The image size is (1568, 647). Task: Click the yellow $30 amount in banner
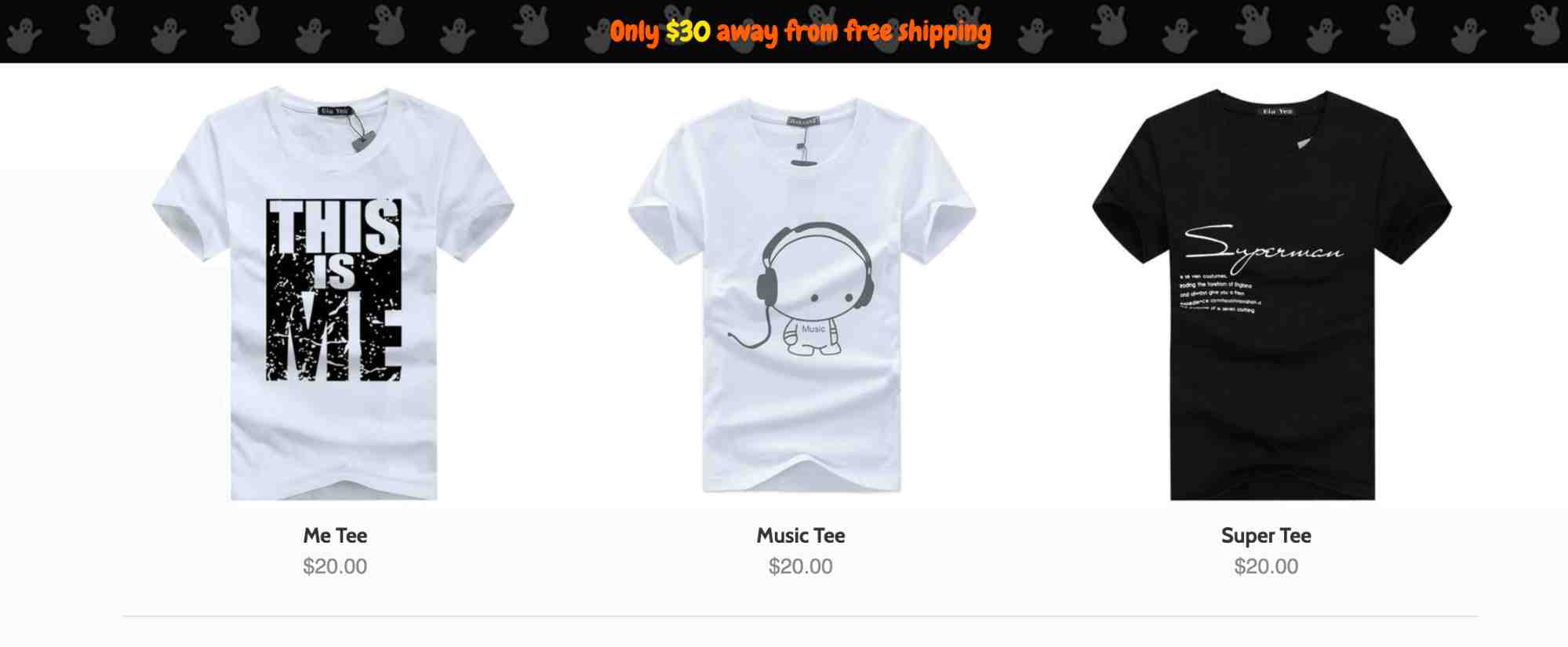pos(689,31)
